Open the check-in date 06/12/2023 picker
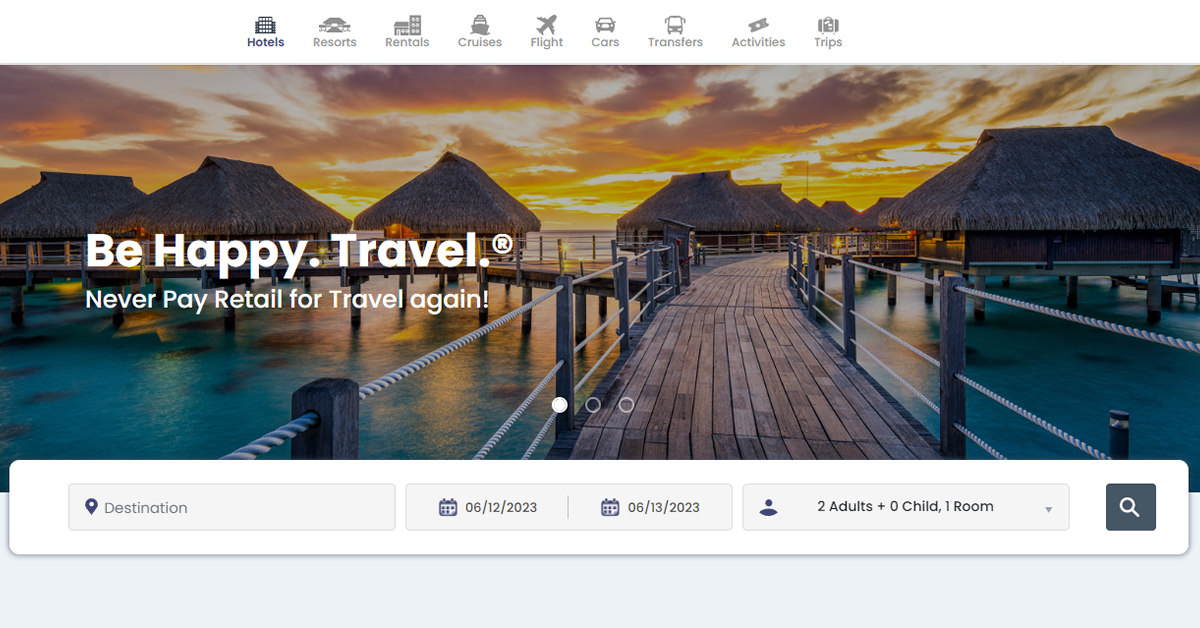 pyautogui.click(x=501, y=507)
